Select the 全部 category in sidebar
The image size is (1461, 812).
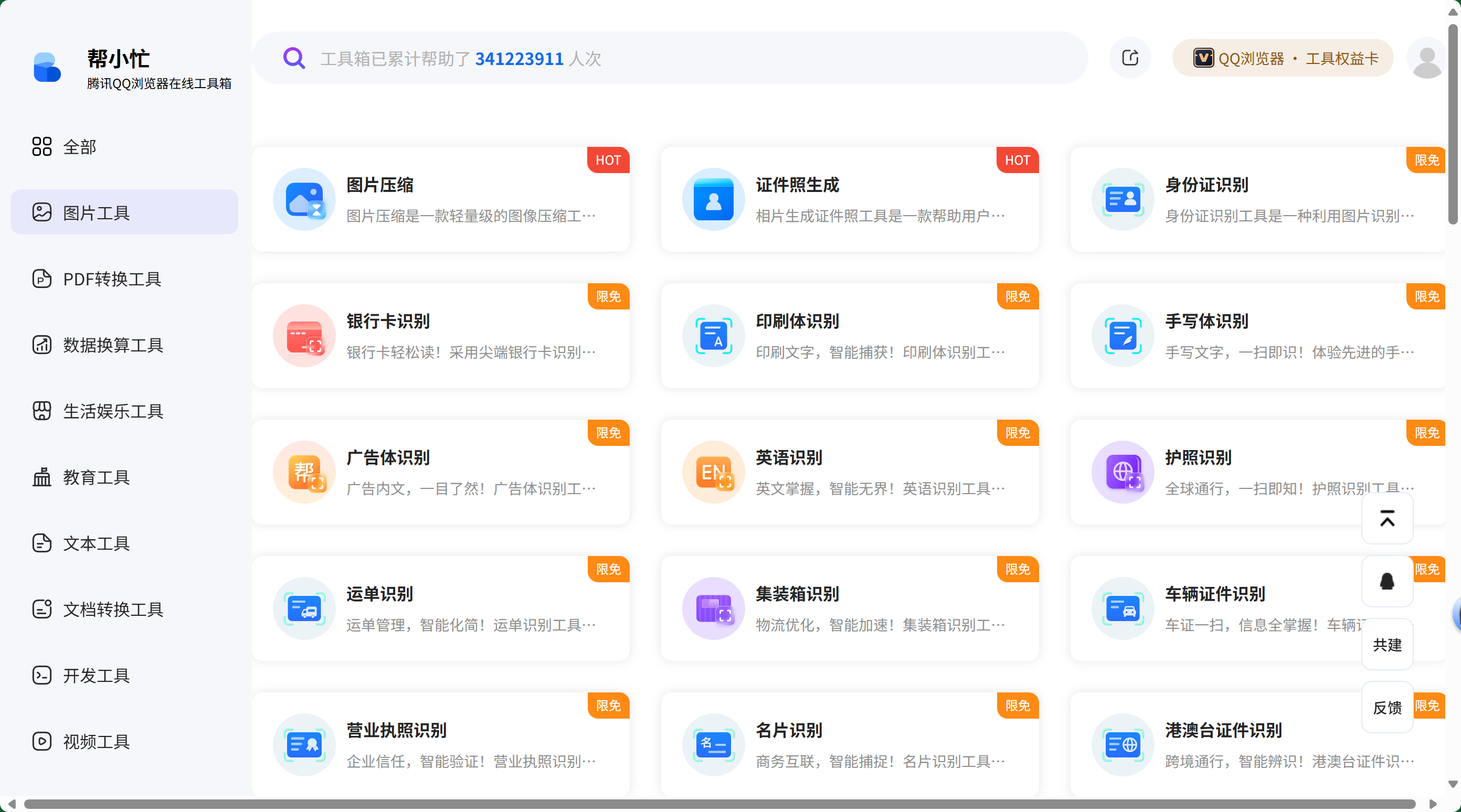79,146
